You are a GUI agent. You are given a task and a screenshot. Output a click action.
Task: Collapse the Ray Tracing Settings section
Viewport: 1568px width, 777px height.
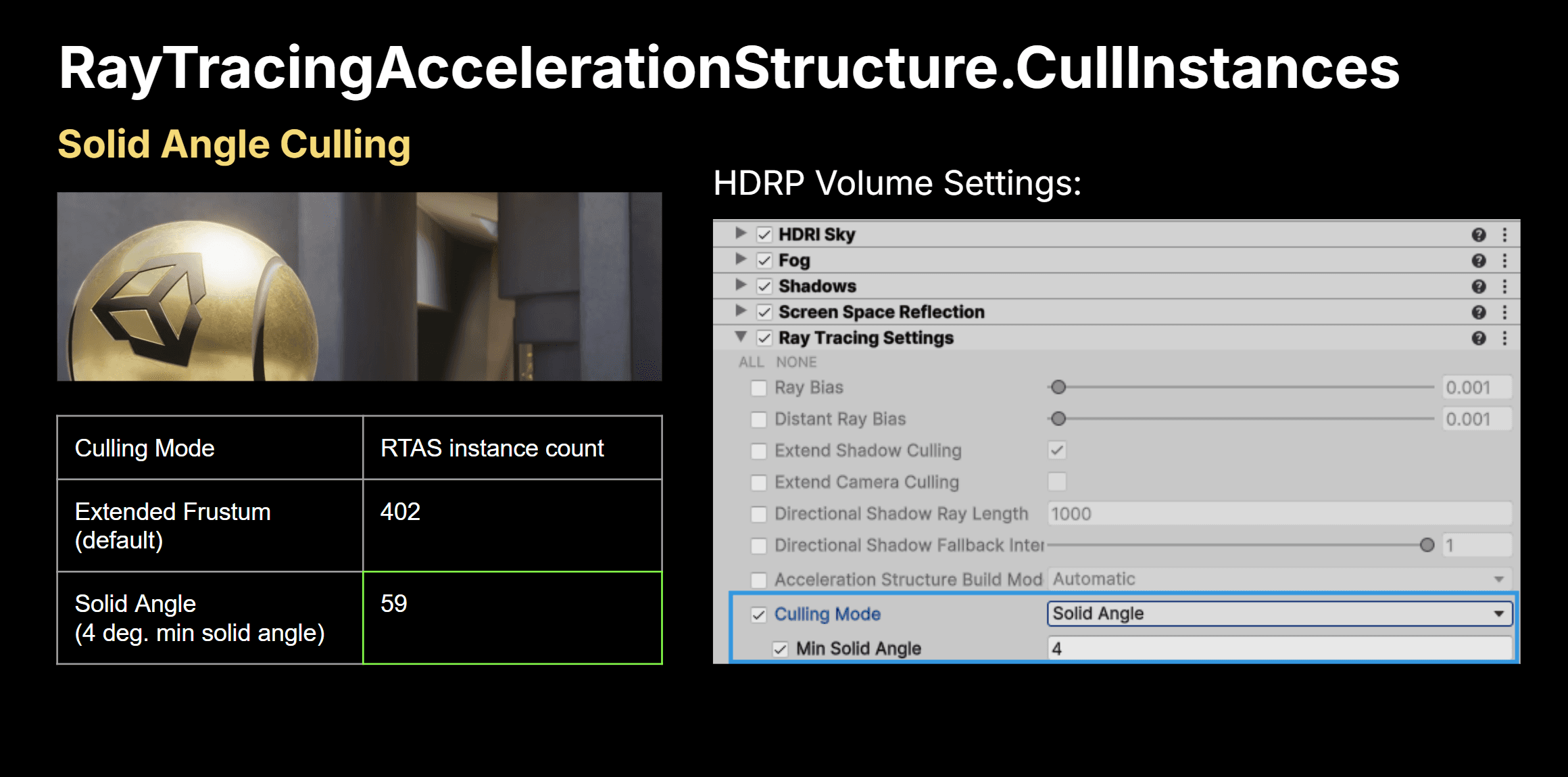coord(741,337)
